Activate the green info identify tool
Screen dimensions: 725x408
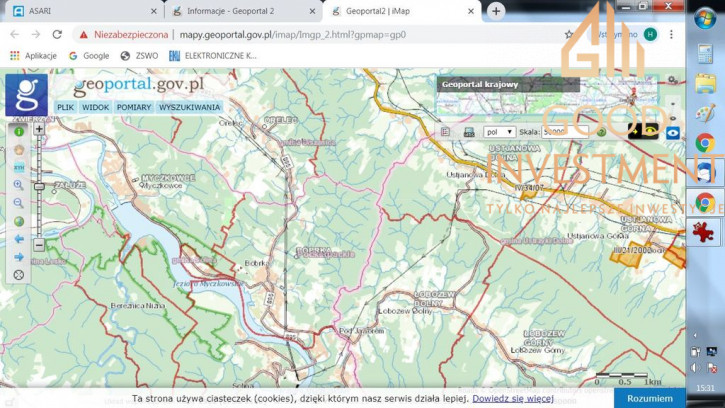[18, 132]
